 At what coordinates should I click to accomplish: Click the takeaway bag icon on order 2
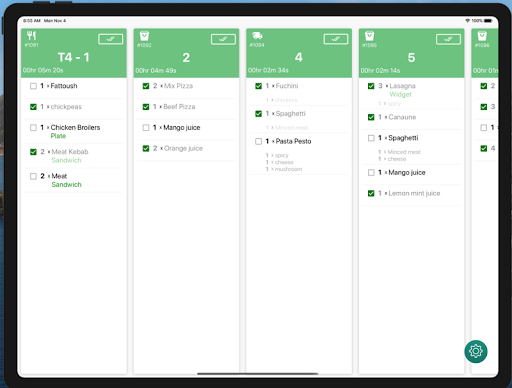pos(144,35)
